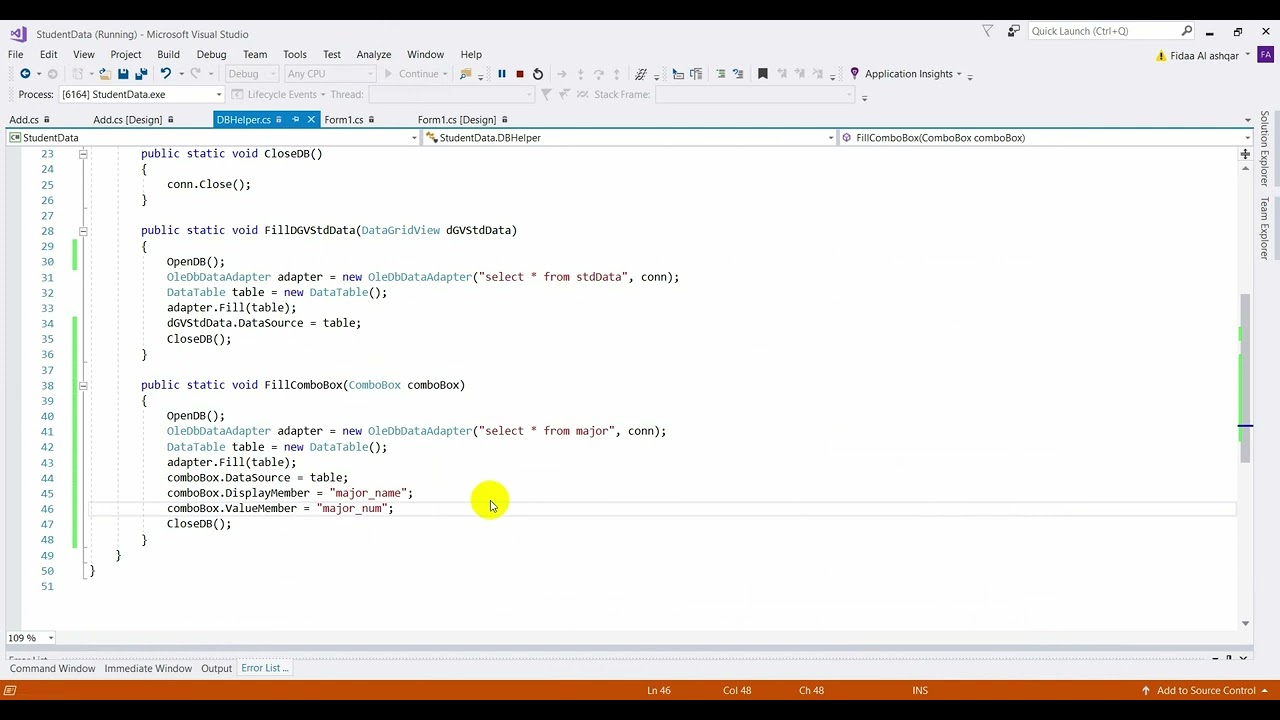
Task: Open the File menu
Action: click(x=16, y=55)
